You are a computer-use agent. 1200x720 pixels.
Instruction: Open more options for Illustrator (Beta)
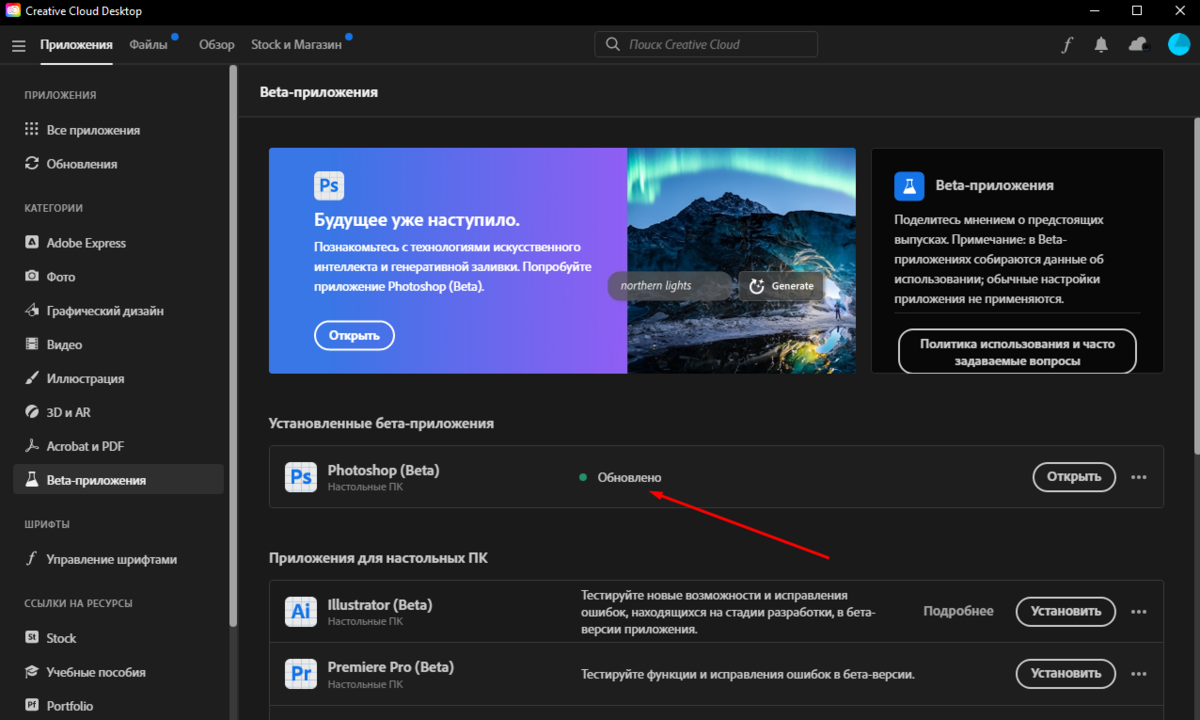pyautogui.click(x=1139, y=611)
